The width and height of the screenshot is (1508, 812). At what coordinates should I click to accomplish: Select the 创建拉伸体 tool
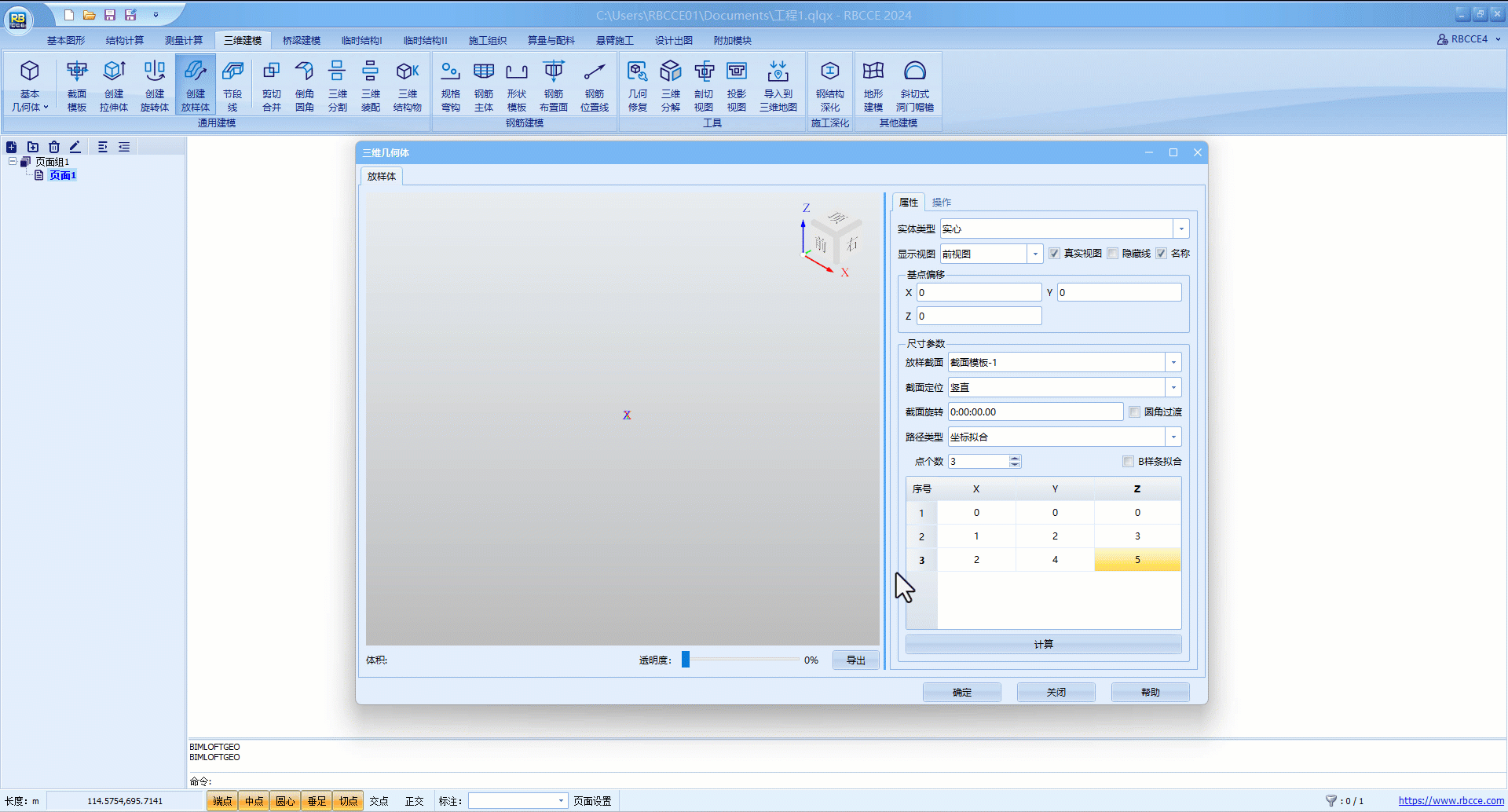114,86
